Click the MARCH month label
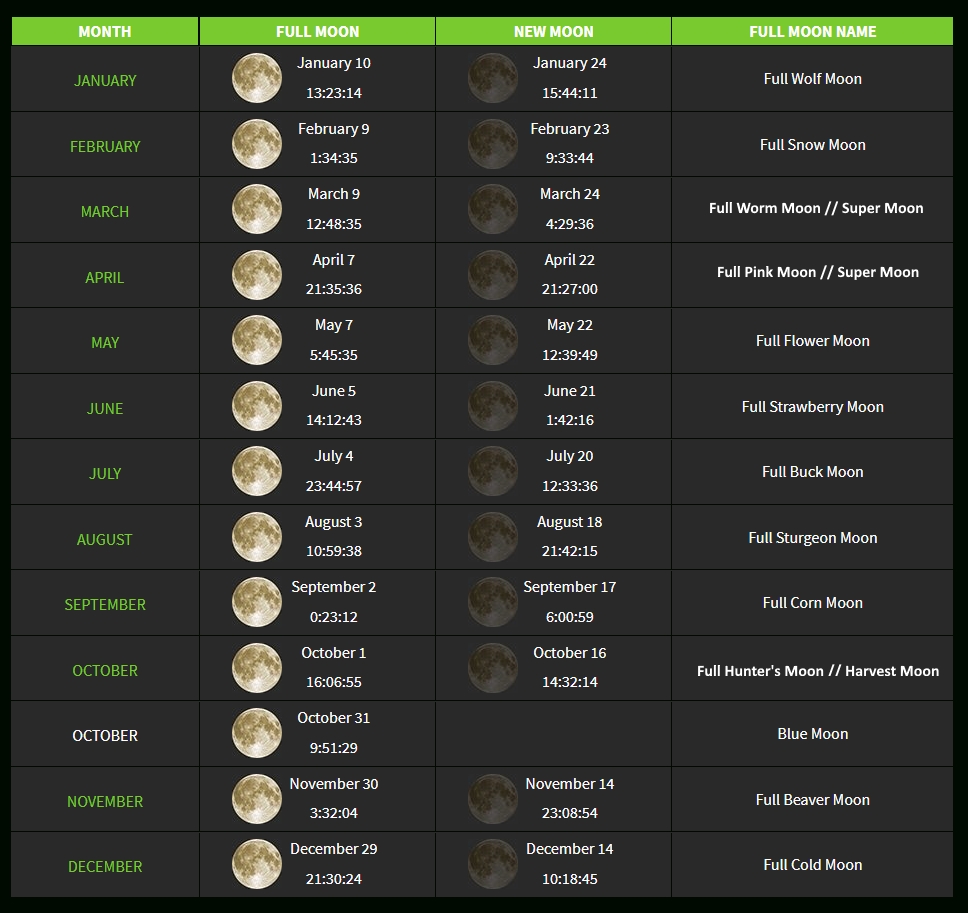968x913 pixels. 105,212
